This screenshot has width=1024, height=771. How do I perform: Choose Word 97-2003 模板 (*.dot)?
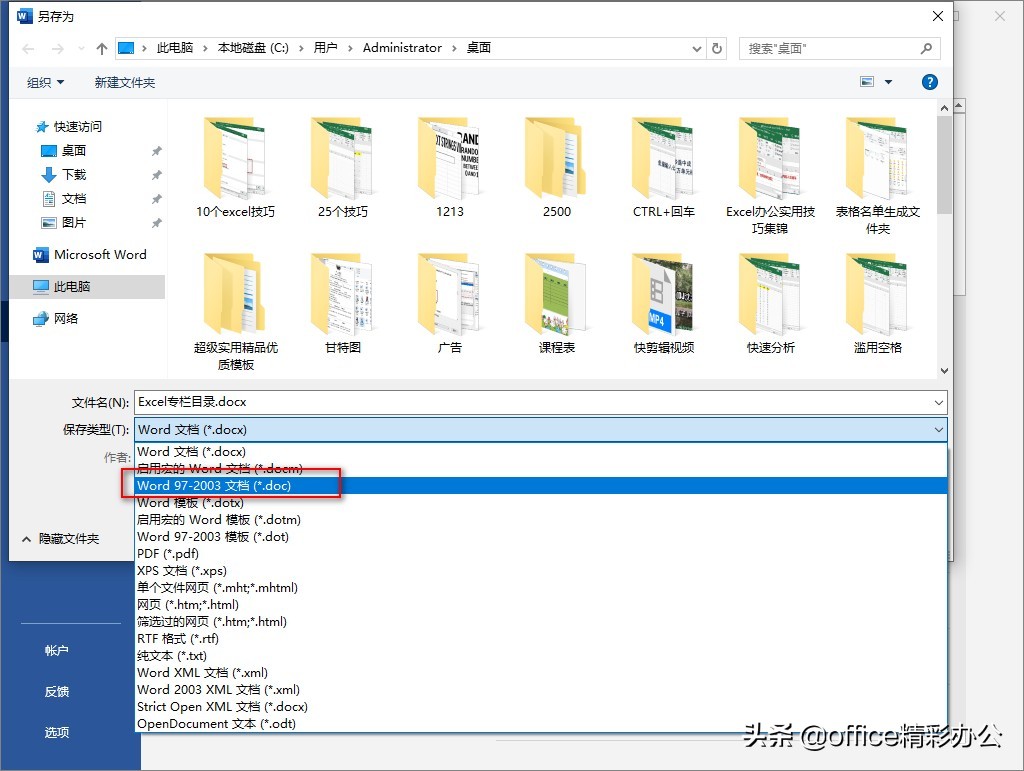pos(541,537)
